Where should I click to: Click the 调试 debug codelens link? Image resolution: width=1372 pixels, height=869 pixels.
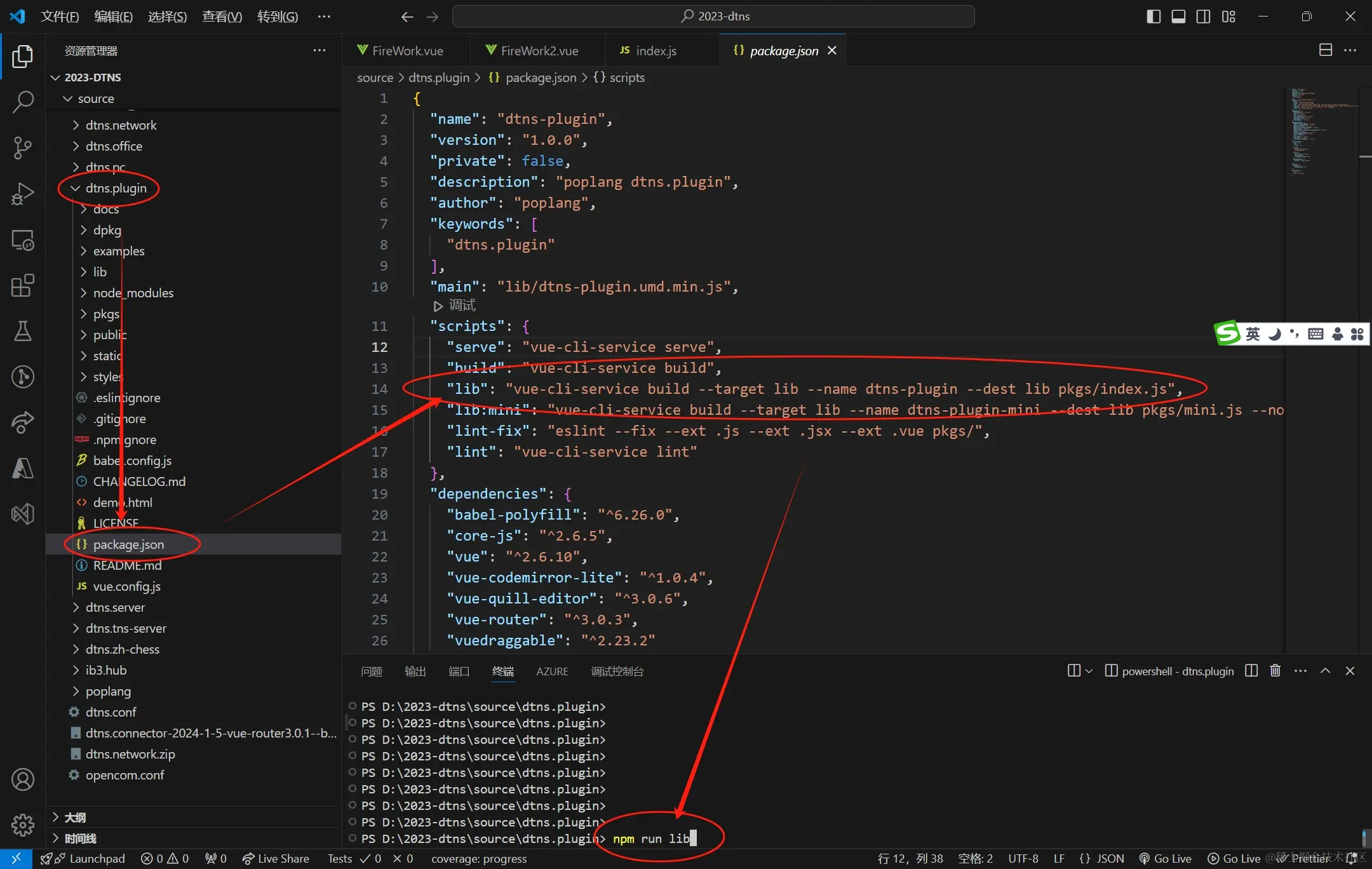tap(462, 306)
